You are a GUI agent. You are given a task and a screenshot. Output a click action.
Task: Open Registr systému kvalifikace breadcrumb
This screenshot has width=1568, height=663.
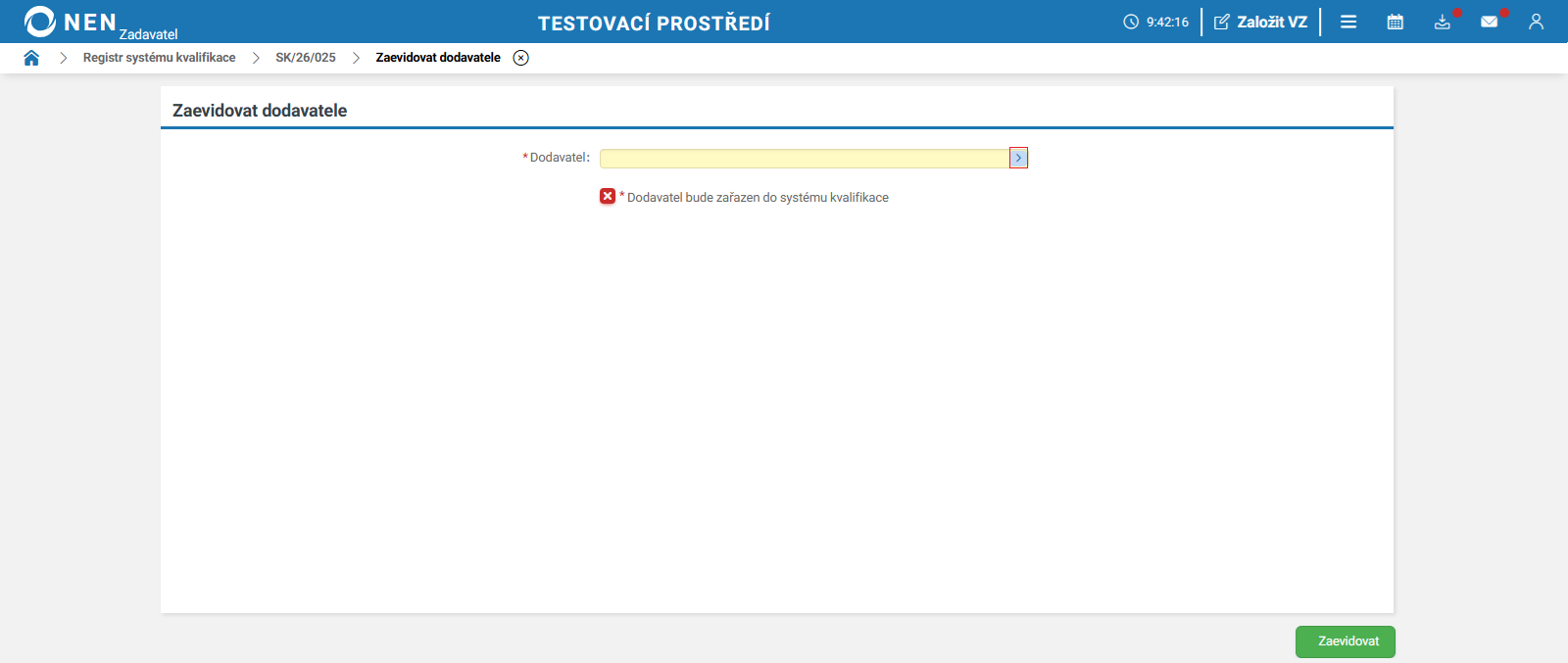coord(159,58)
